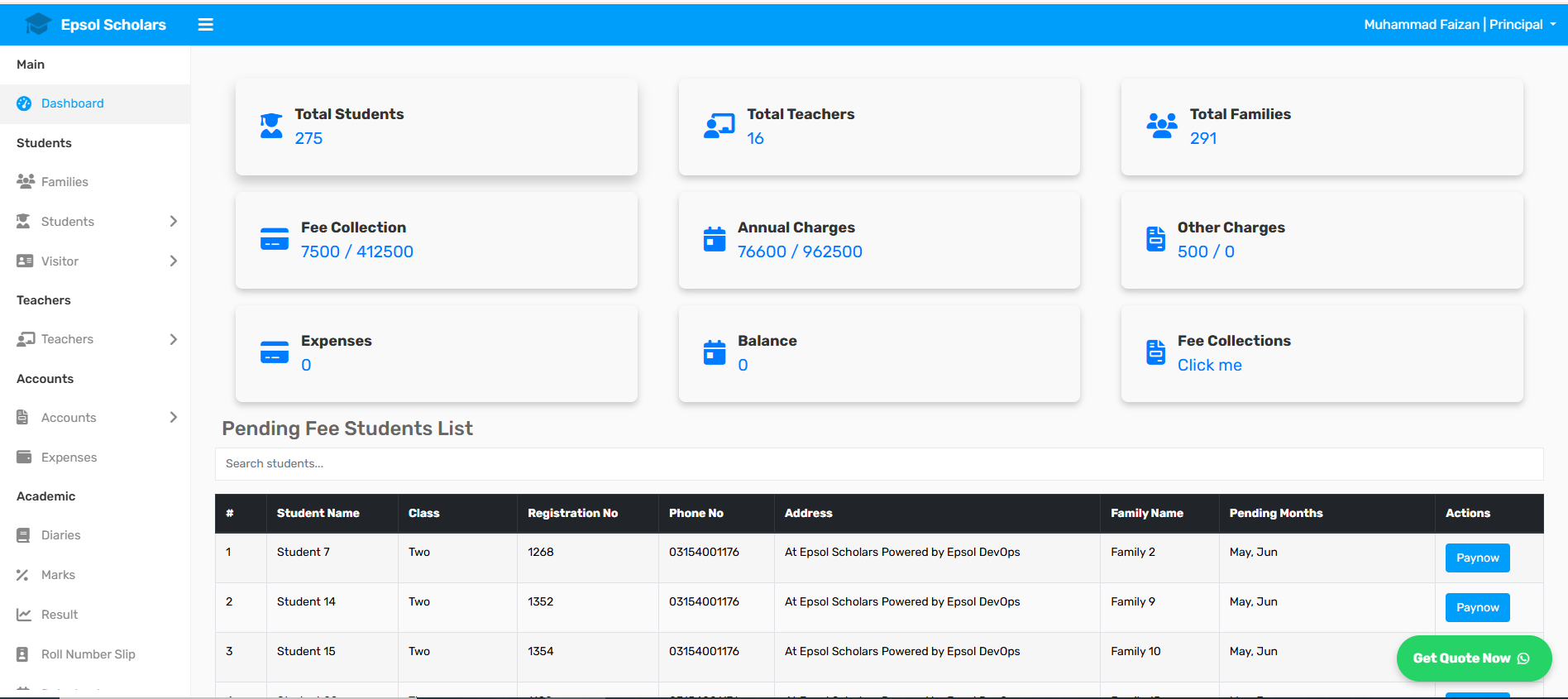Click the WhatsApp icon in Get Quote
This screenshot has height=699, width=1568.
(x=1523, y=658)
